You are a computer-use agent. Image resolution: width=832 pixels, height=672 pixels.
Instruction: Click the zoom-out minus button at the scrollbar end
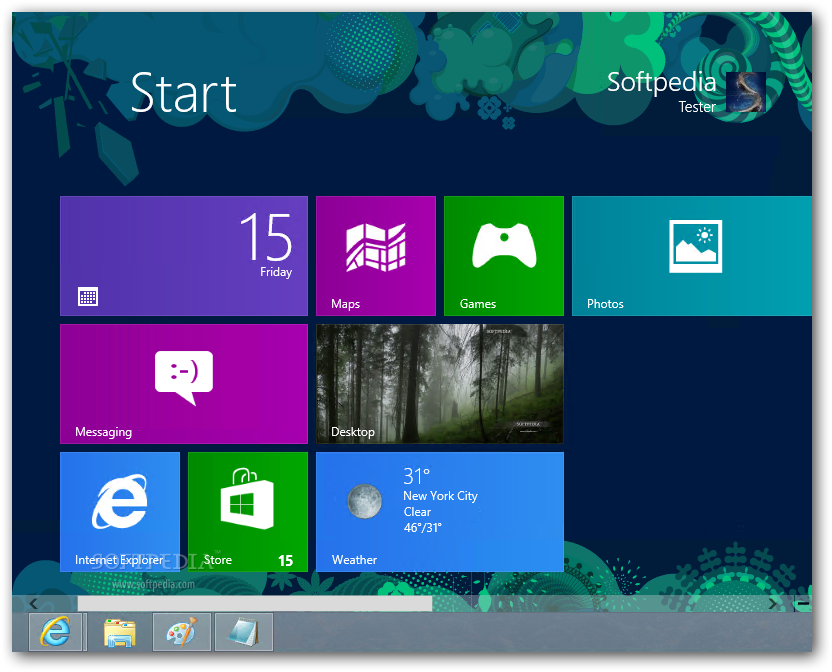tap(803, 604)
